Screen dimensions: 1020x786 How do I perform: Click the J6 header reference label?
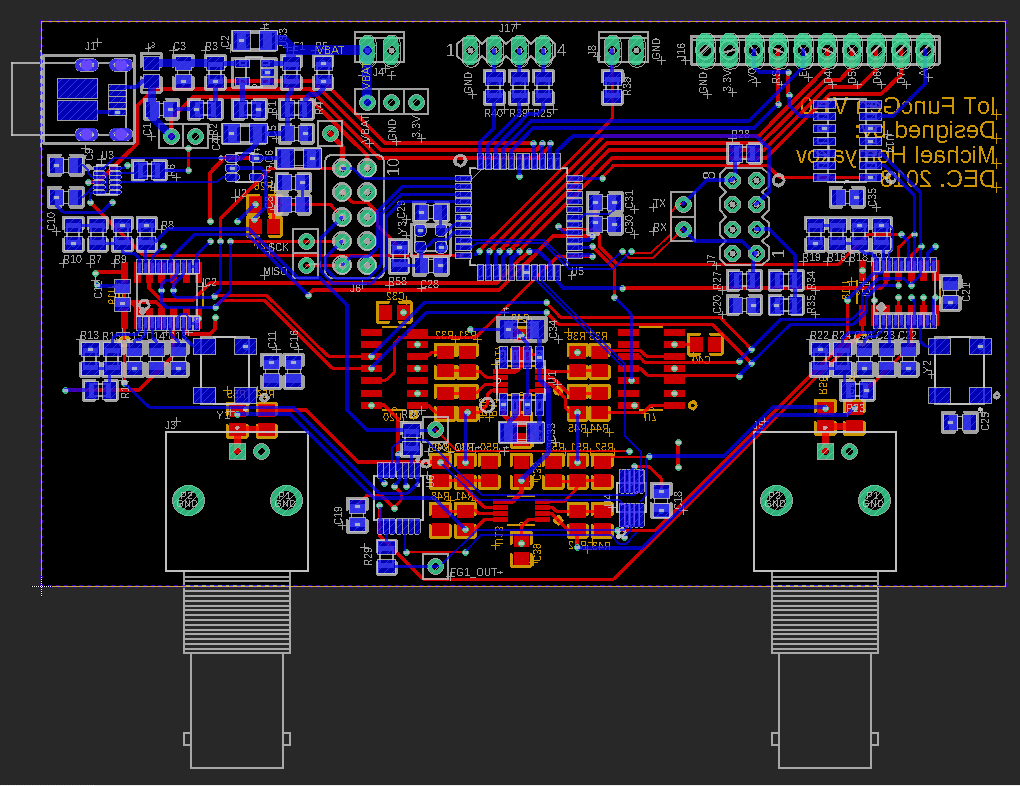tap(356, 287)
